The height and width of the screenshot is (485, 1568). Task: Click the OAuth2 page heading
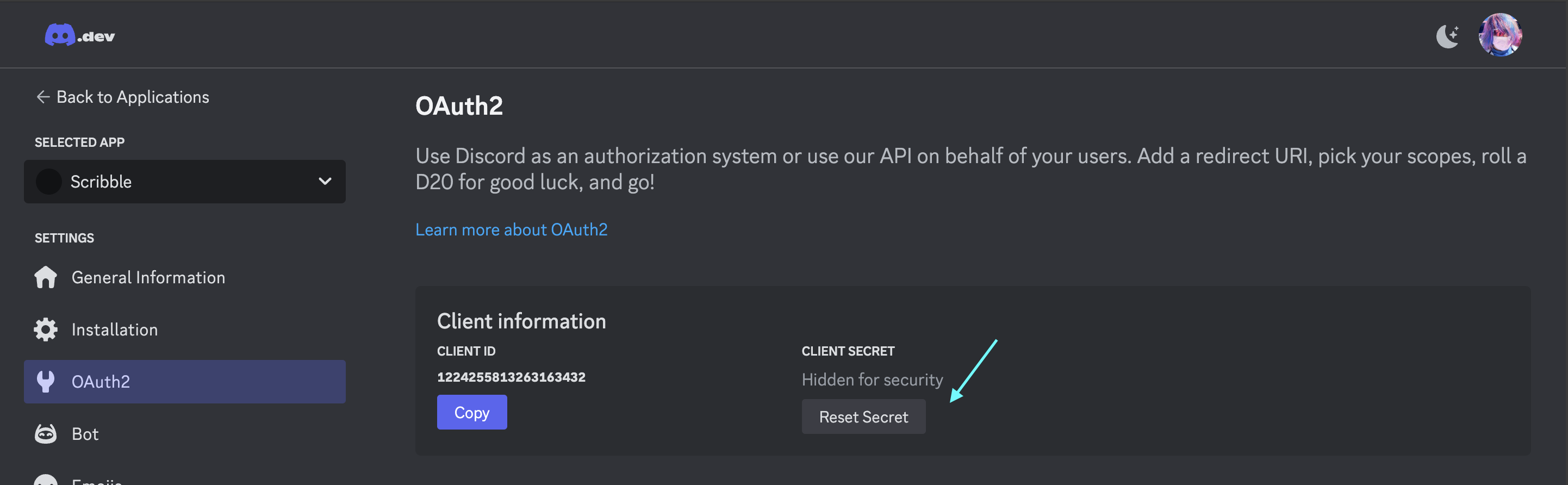pyautogui.click(x=459, y=106)
